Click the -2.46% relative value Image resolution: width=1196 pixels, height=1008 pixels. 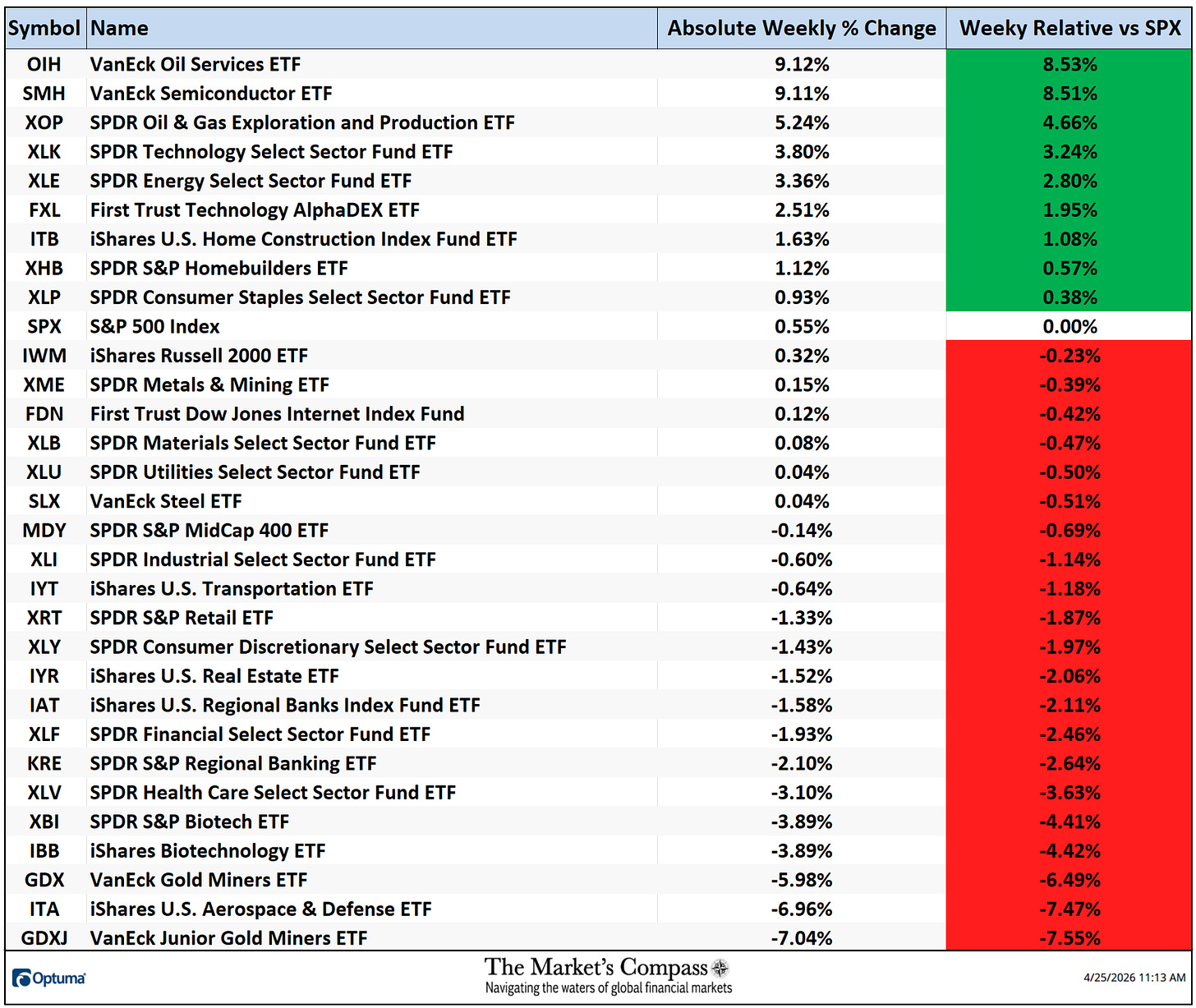tap(1069, 734)
